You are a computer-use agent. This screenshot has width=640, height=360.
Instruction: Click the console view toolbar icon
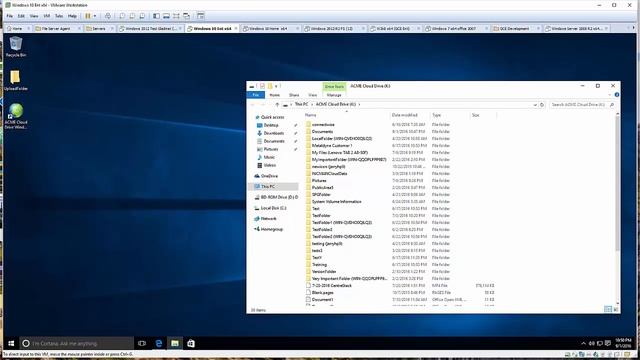pos(200,16)
